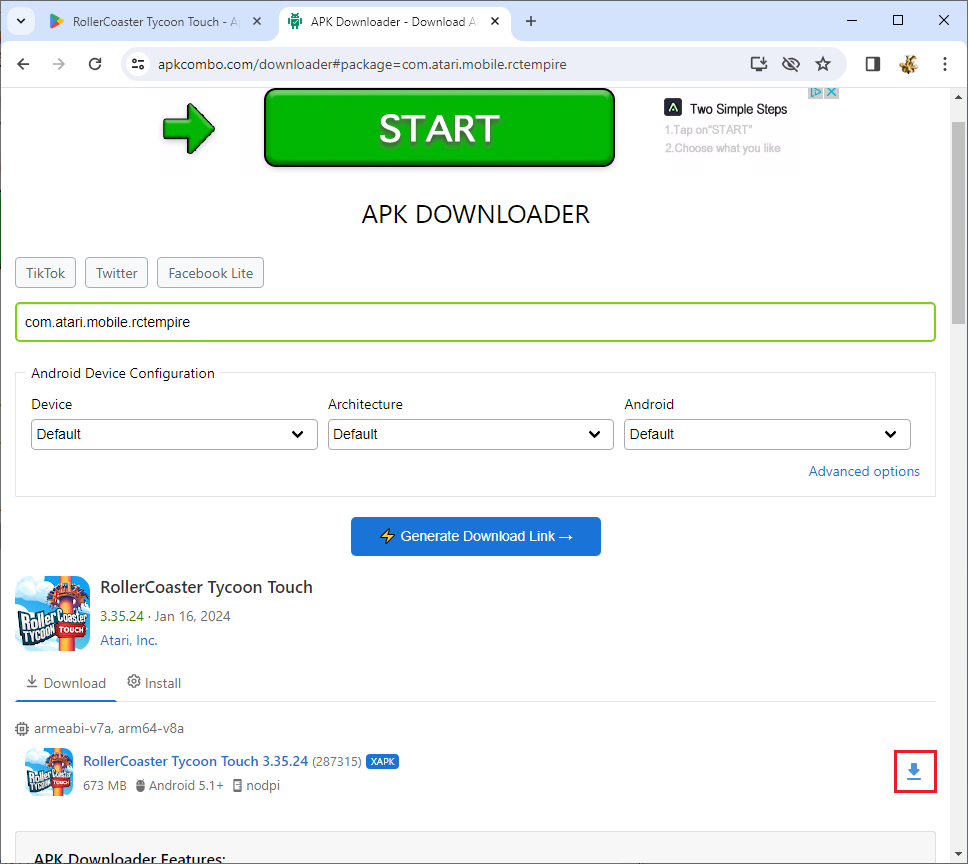This screenshot has width=968, height=864.
Task: Close the ad with the X icon
Action: click(x=832, y=93)
